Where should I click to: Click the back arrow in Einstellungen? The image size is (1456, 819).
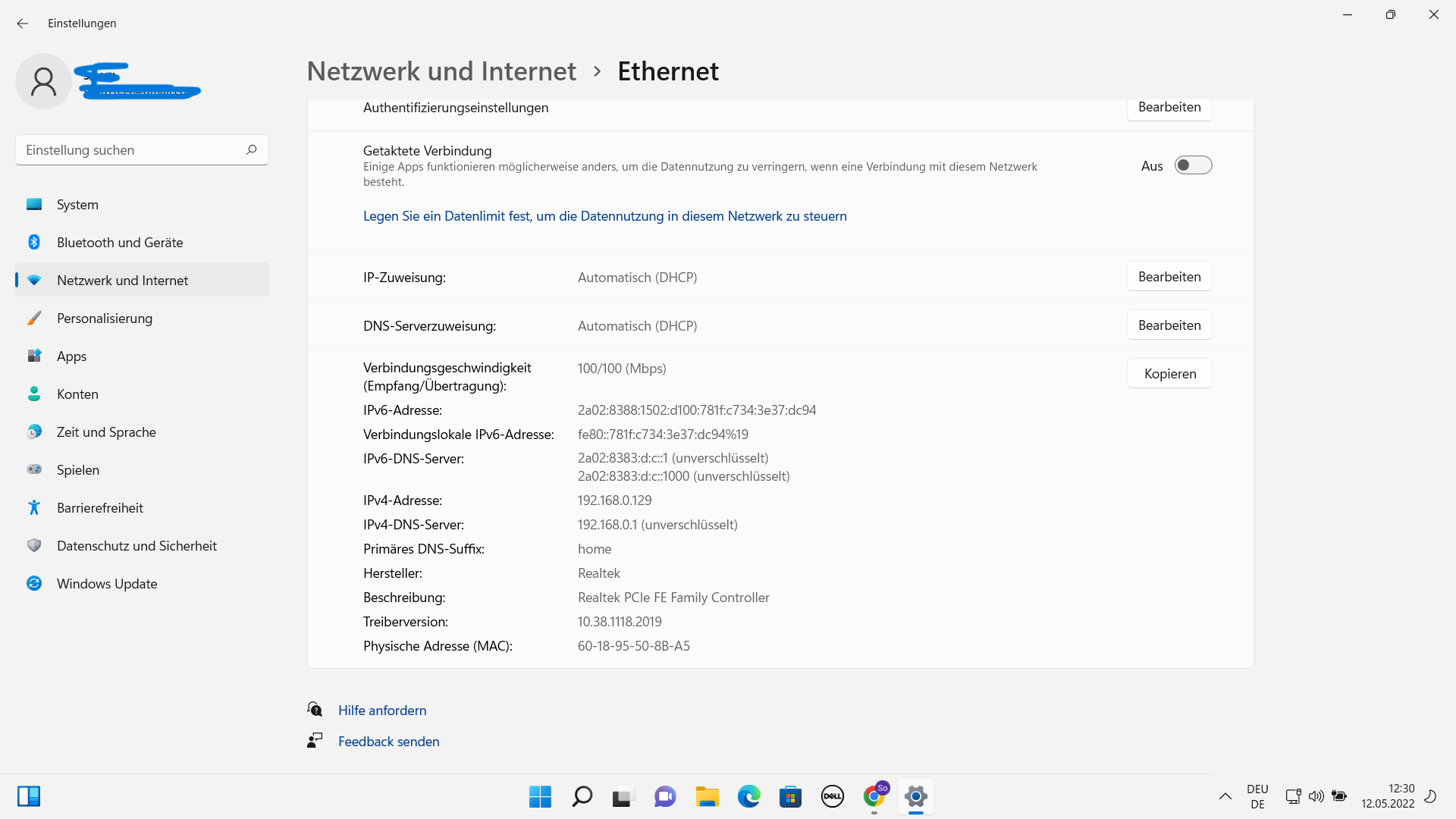click(x=23, y=24)
